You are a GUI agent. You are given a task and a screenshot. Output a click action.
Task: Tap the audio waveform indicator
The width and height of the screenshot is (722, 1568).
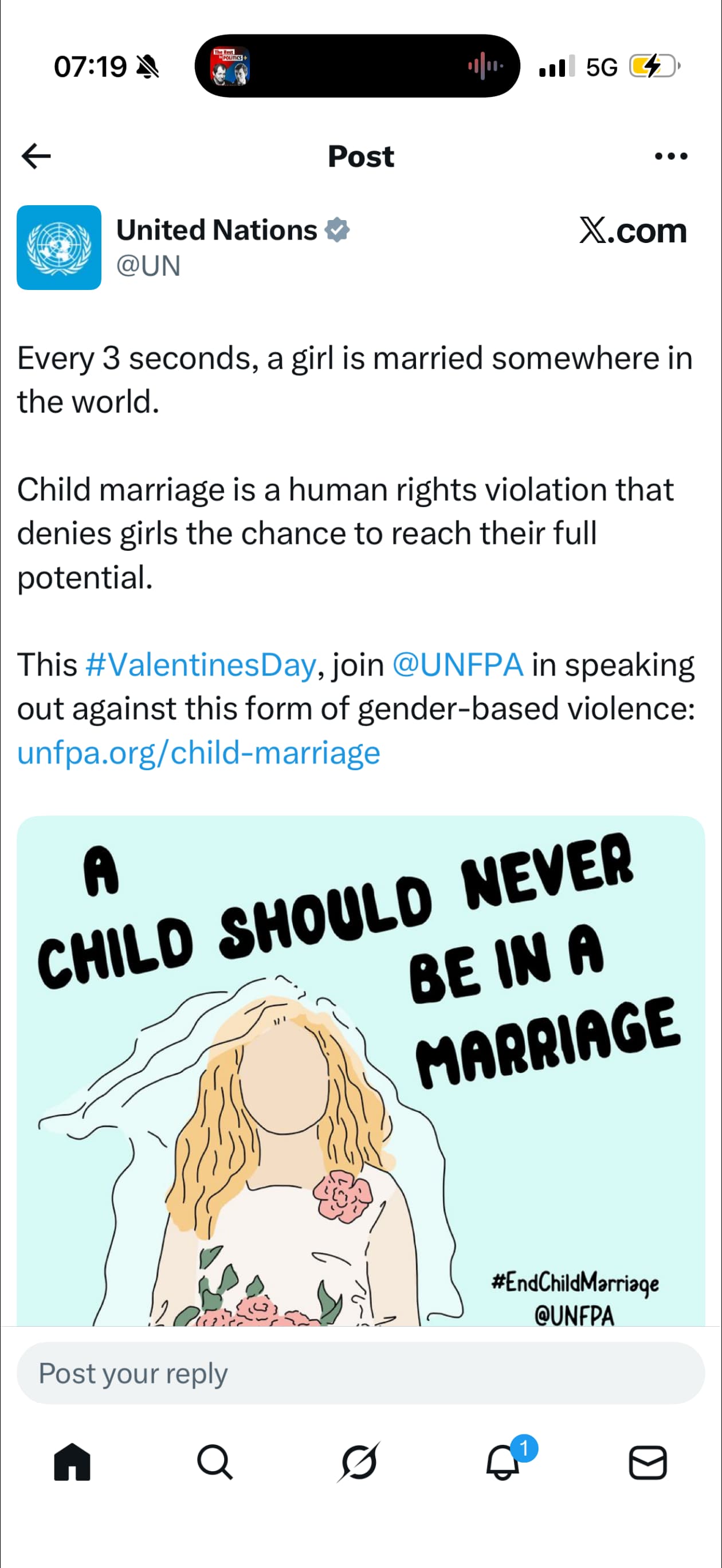pyautogui.click(x=485, y=66)
